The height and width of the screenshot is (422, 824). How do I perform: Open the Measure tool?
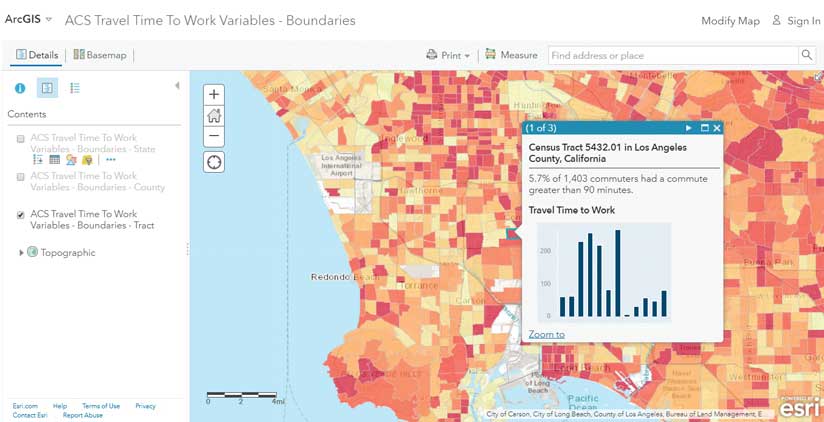pyautogui.click(x=511, y=55)
